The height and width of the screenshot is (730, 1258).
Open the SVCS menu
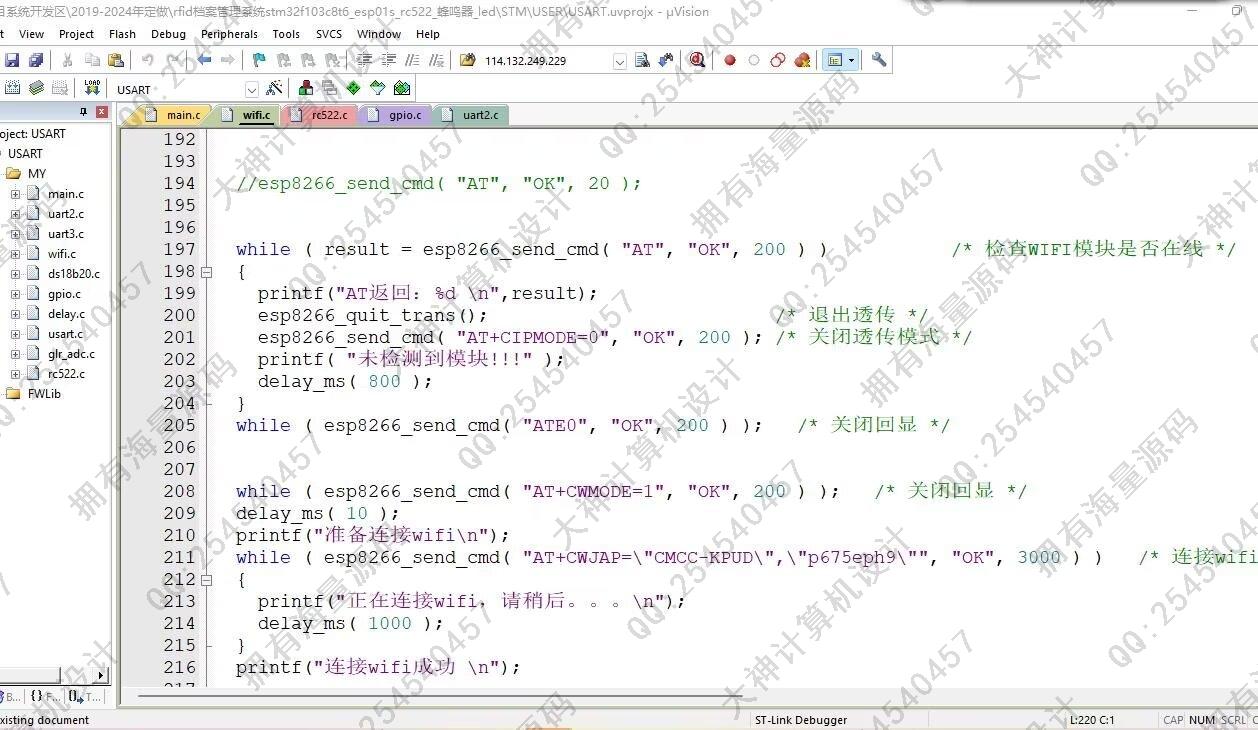(329, 34)
